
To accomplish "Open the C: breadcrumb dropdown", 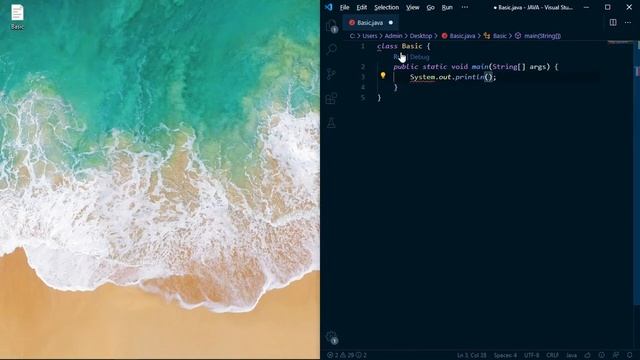I will pyautogui.click(x=352, y=36).
